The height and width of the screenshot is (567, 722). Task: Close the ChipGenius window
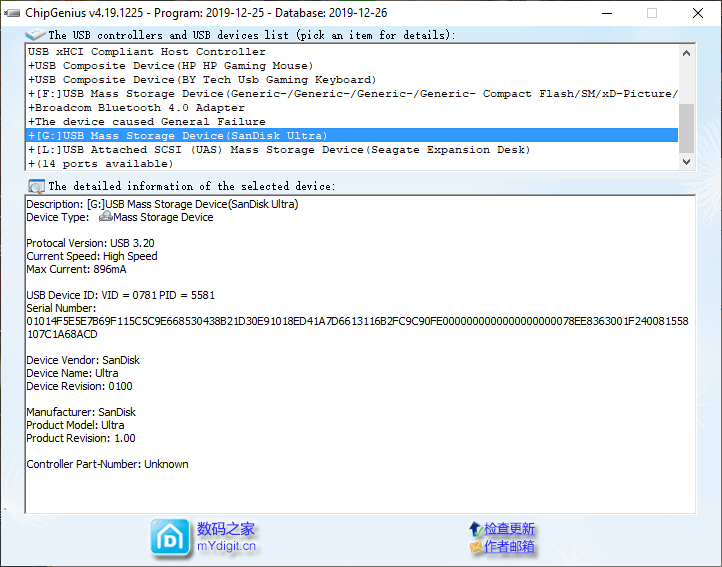[698, 13]
